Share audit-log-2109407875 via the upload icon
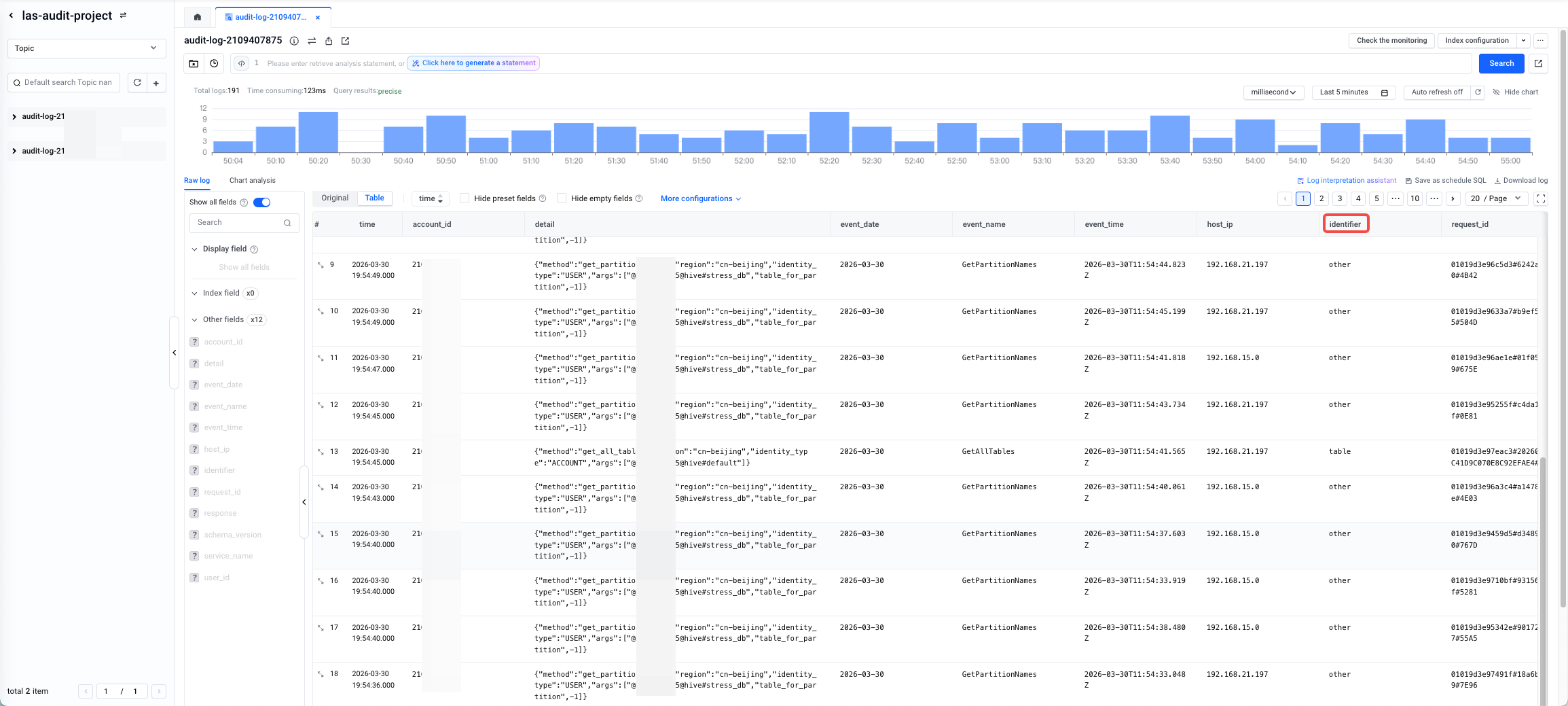Viewport: 1568px width, 706px height. point(329,41)
